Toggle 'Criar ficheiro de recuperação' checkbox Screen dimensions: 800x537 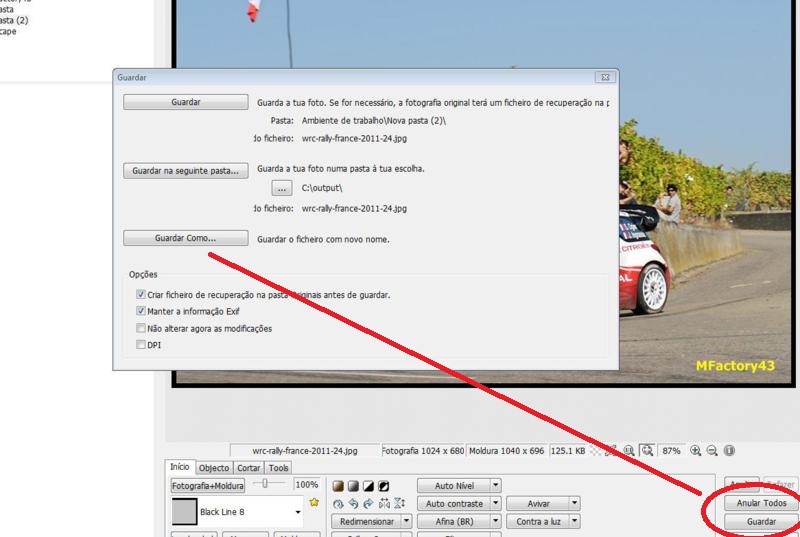tap(141, 294)
